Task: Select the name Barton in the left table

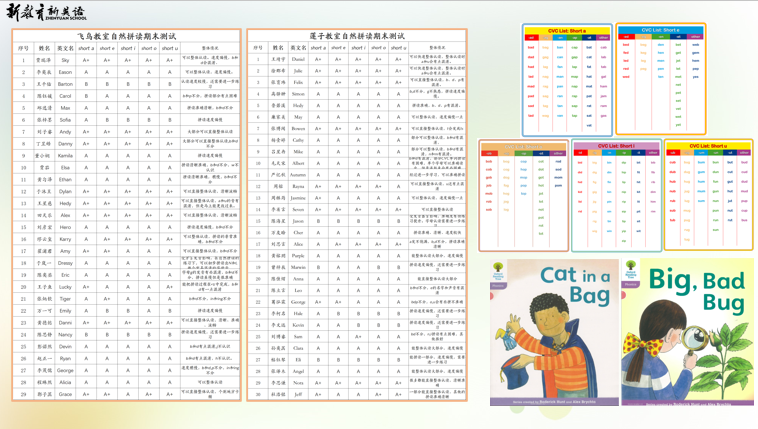Action: (65, 84)
